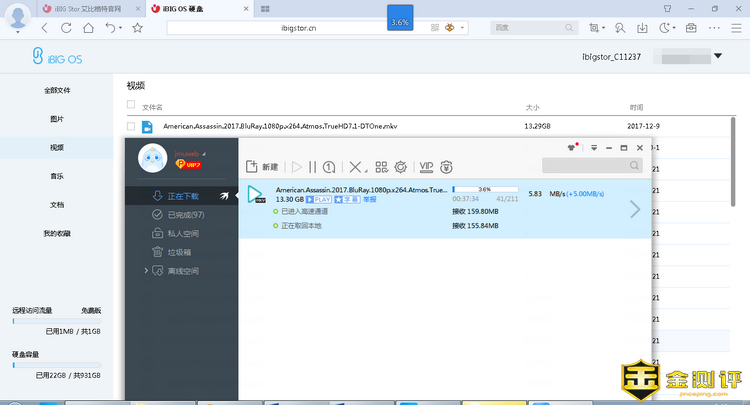Click the 新建 new download task icon

click(253, 167)
